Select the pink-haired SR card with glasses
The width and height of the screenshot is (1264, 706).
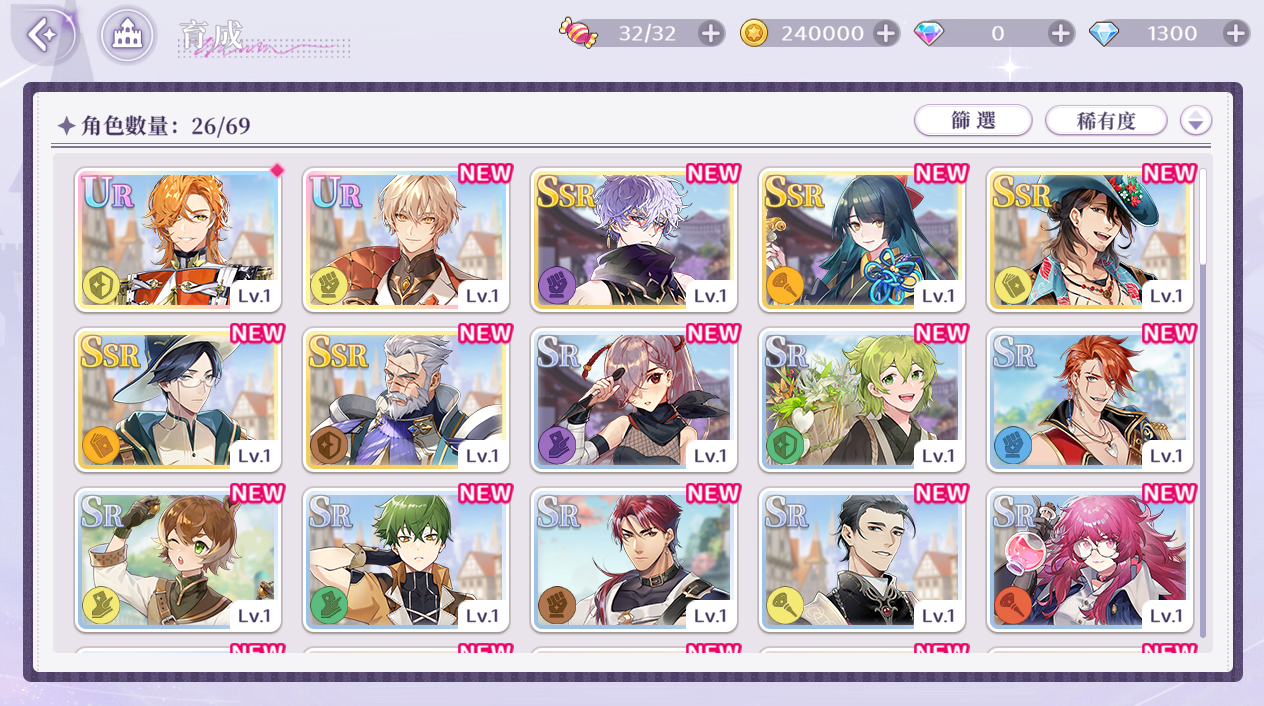(1090, 560)
